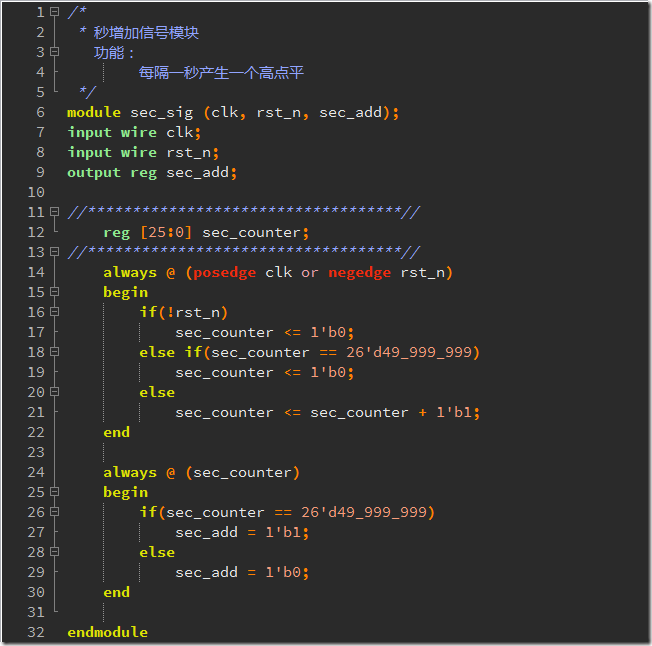Viewport: 652px width, 646px height.
Task: Click 'else' keyword on line 20
Action: (x=157, y=392)
